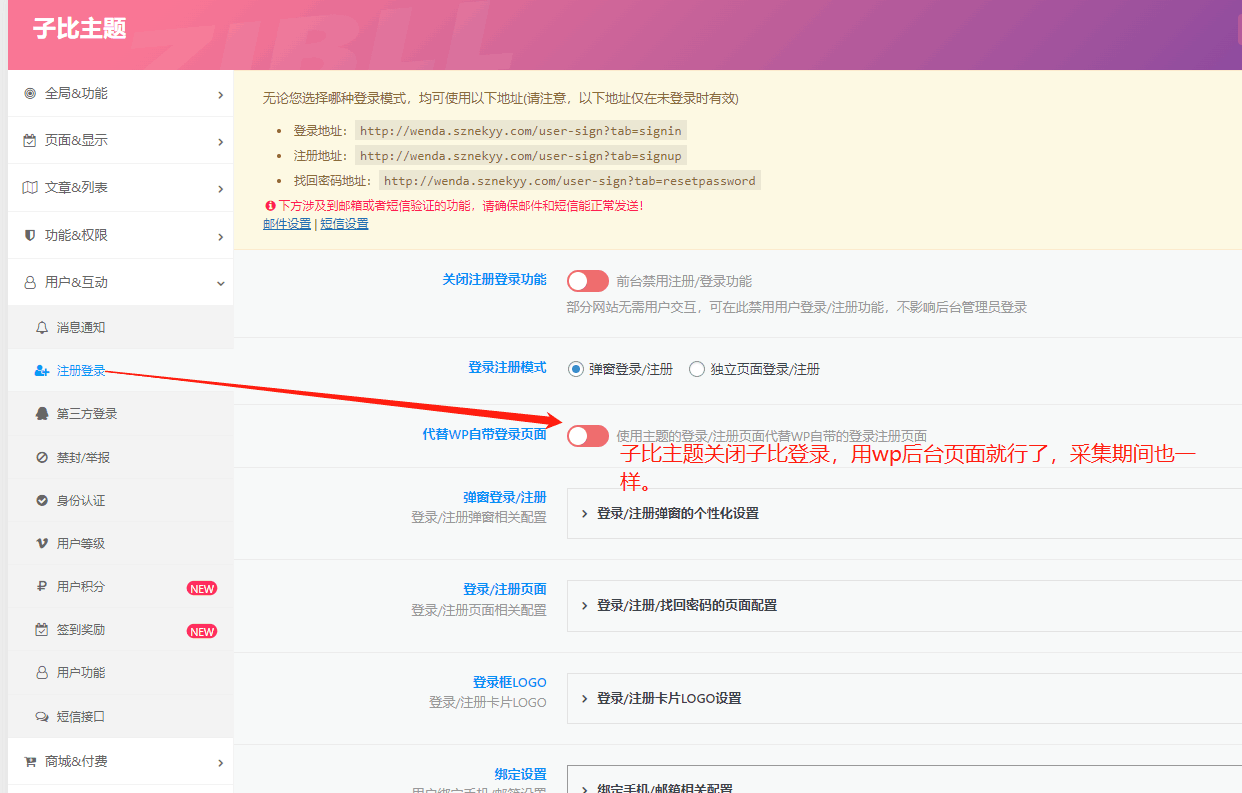
Task: Click the 关闭注册登录功能 setting label
Action: [x=495, y=280]
